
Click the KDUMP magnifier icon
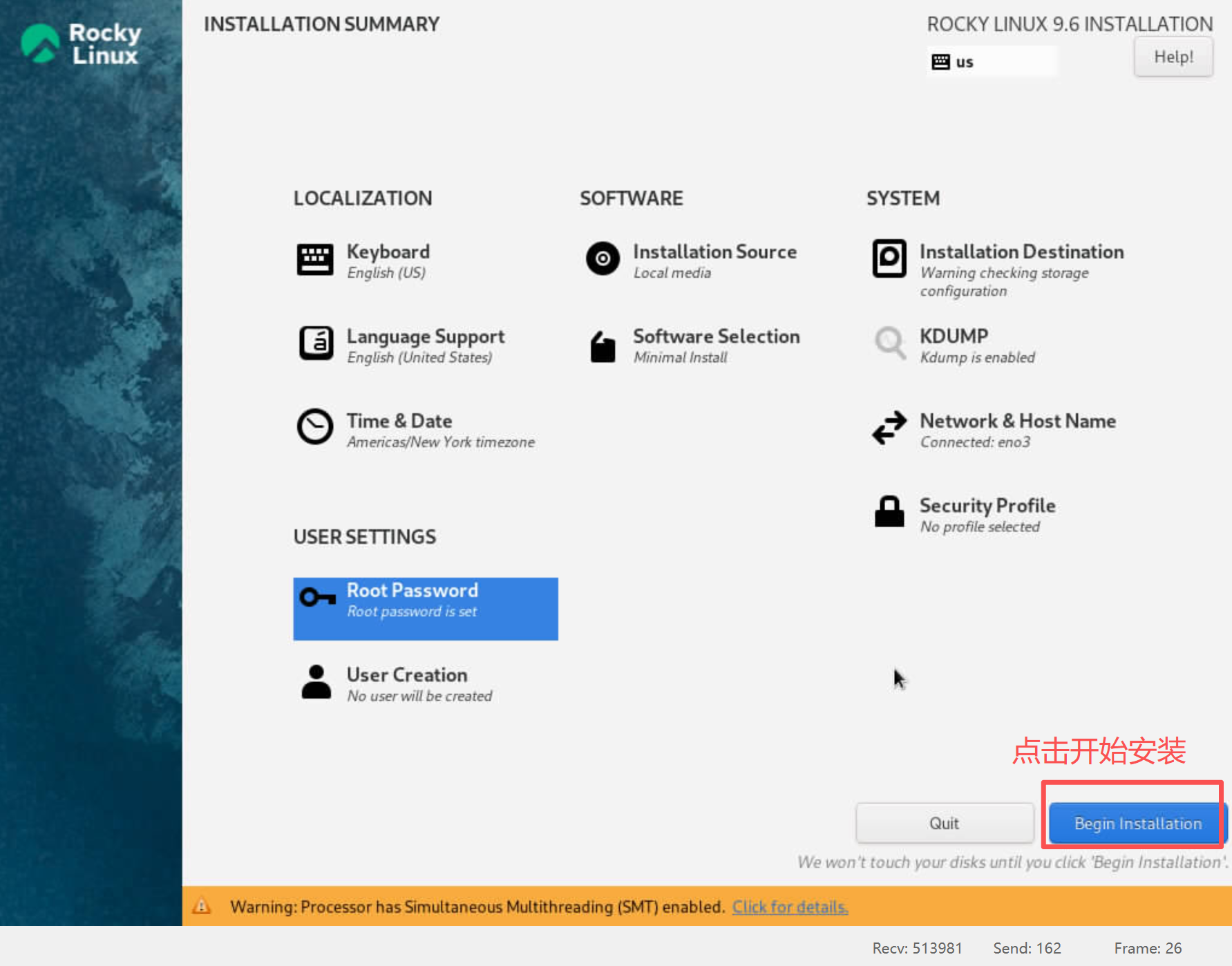tap(889, 343)
